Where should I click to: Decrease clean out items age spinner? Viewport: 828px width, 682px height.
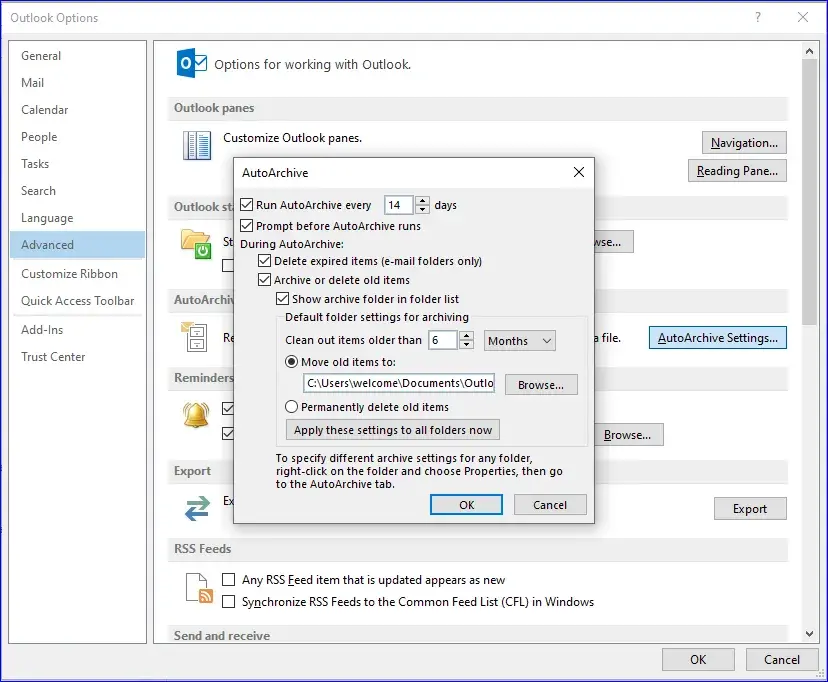click(x=466, y=346)
